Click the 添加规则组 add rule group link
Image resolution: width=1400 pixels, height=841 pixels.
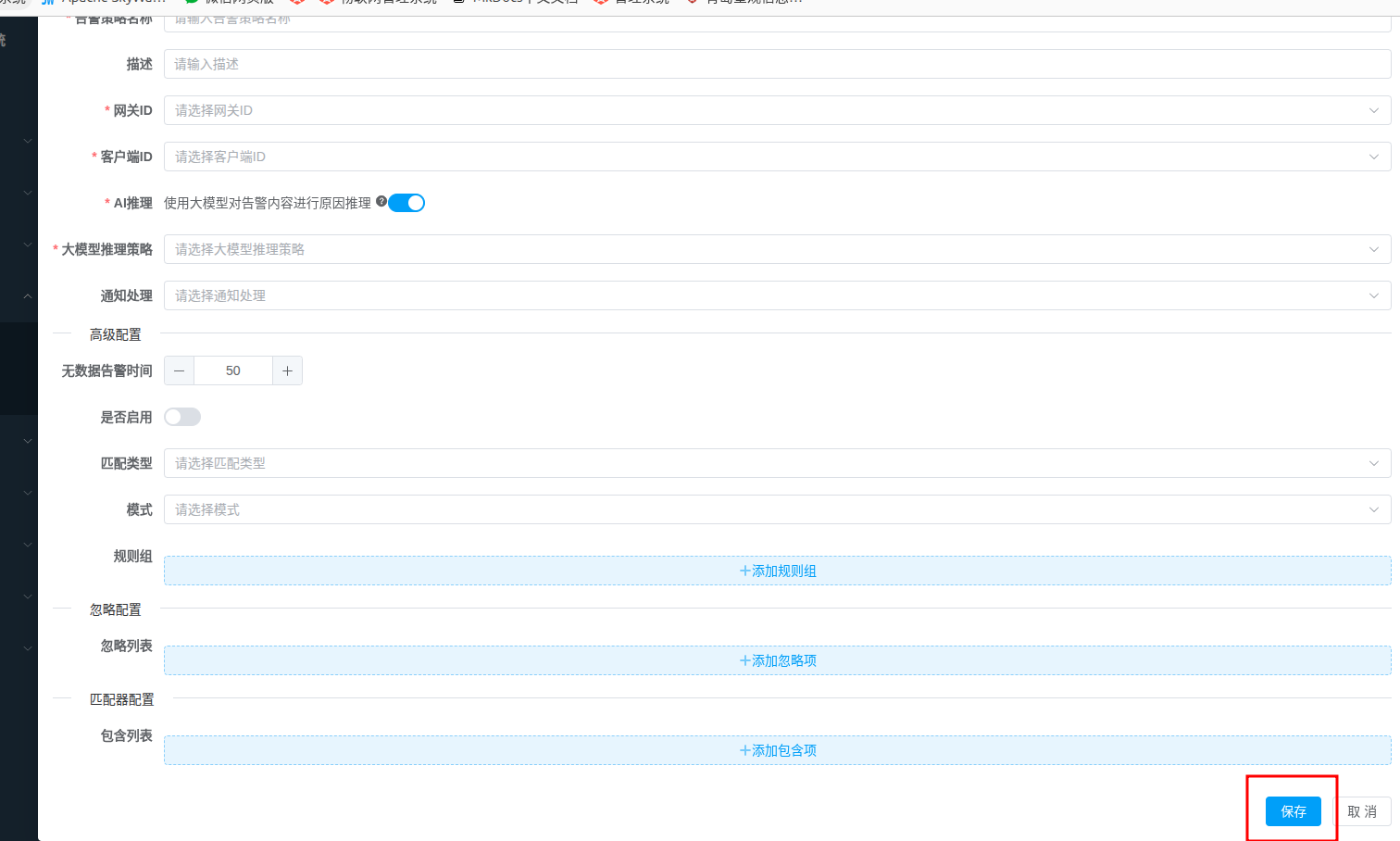[777, 571]
